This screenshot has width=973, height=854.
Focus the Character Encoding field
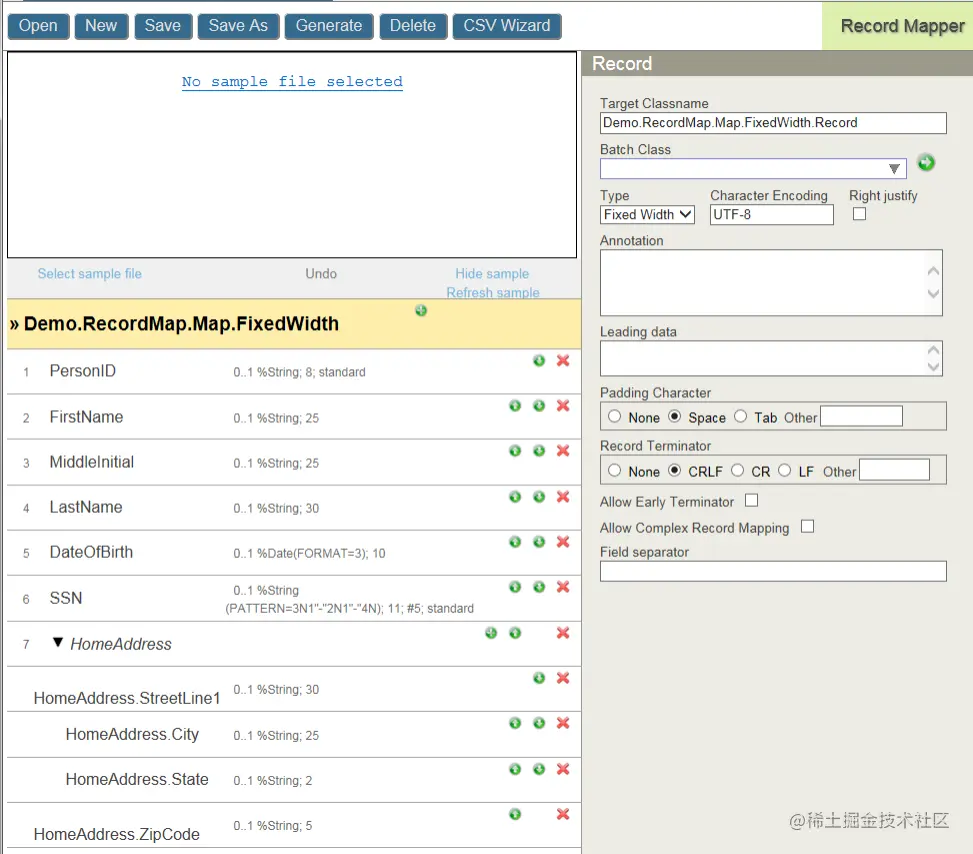[771, 215]
